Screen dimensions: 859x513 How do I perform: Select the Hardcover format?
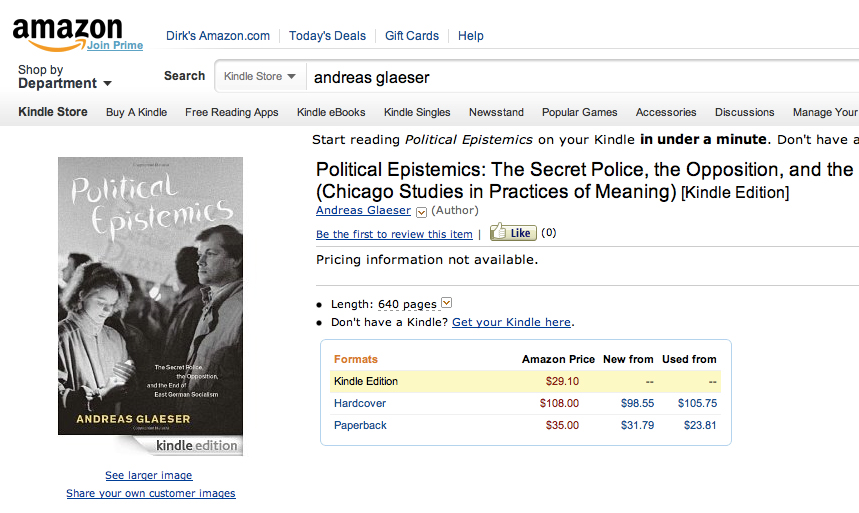(360, 403)
